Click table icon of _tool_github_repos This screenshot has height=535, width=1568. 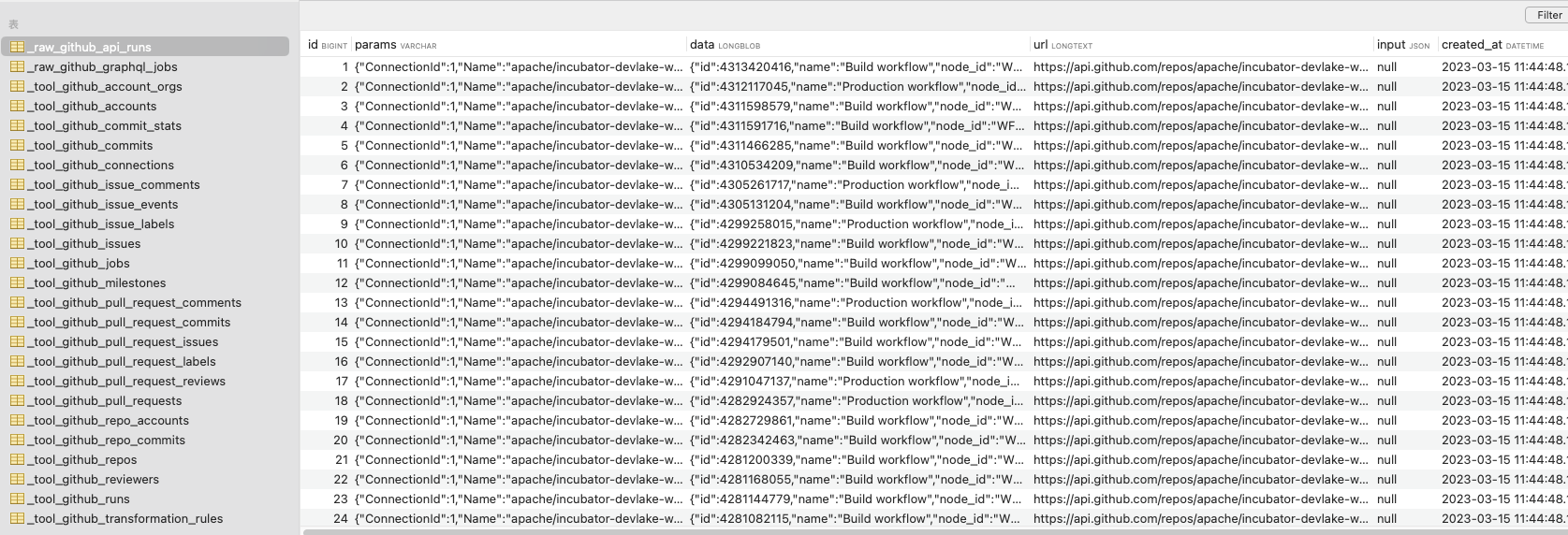click(17, 459)
